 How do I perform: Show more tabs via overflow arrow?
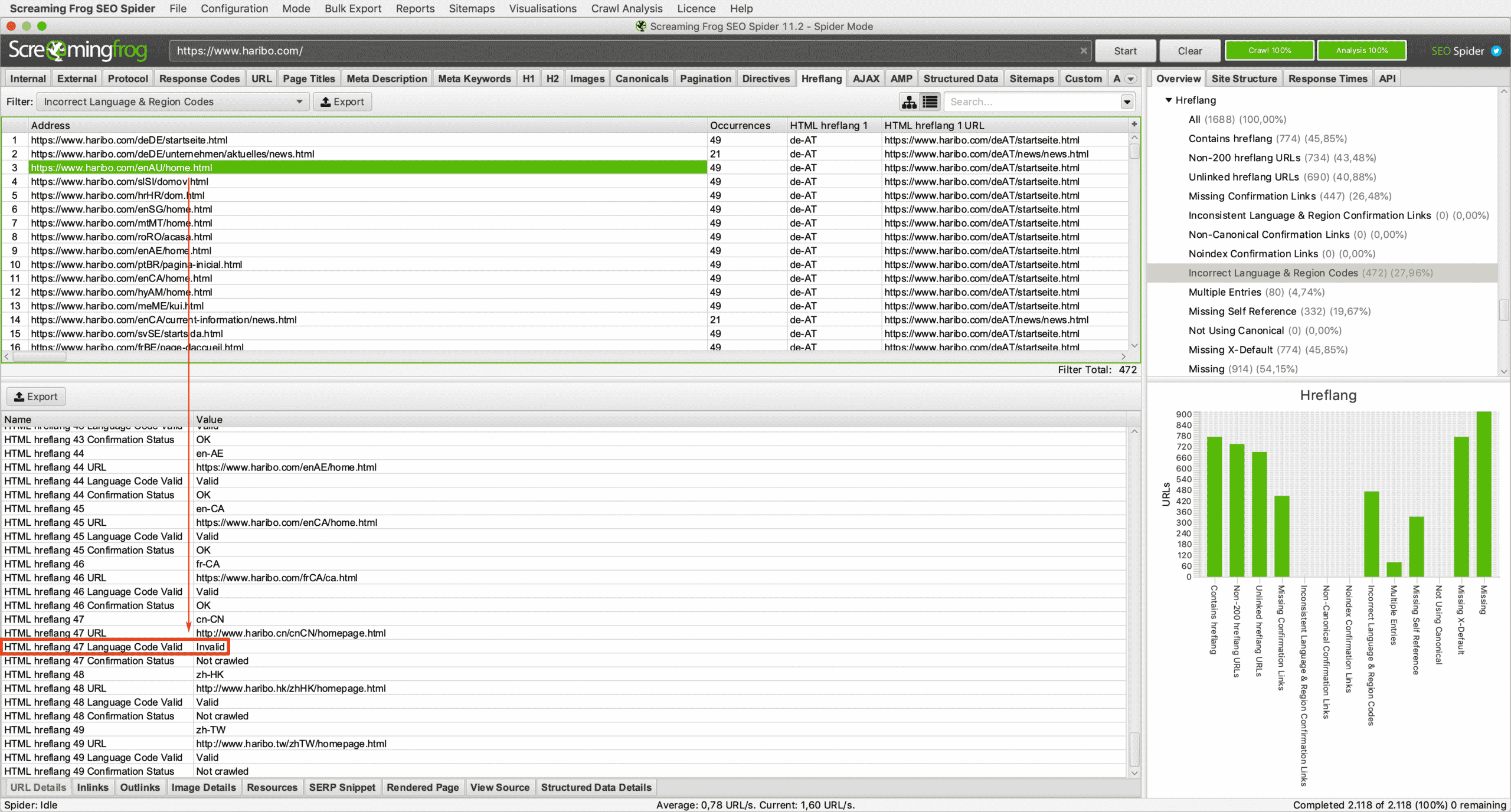click(x=1131, y=78)
